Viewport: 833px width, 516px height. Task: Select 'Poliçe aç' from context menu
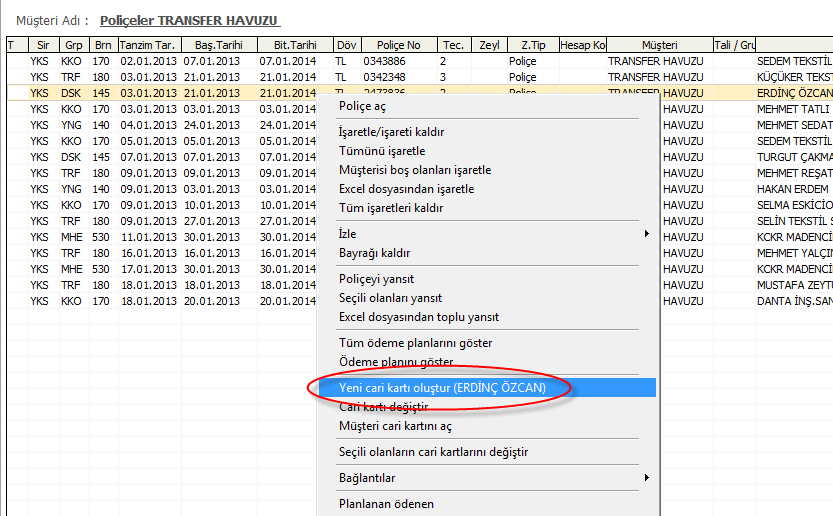[x=362, y=106]
